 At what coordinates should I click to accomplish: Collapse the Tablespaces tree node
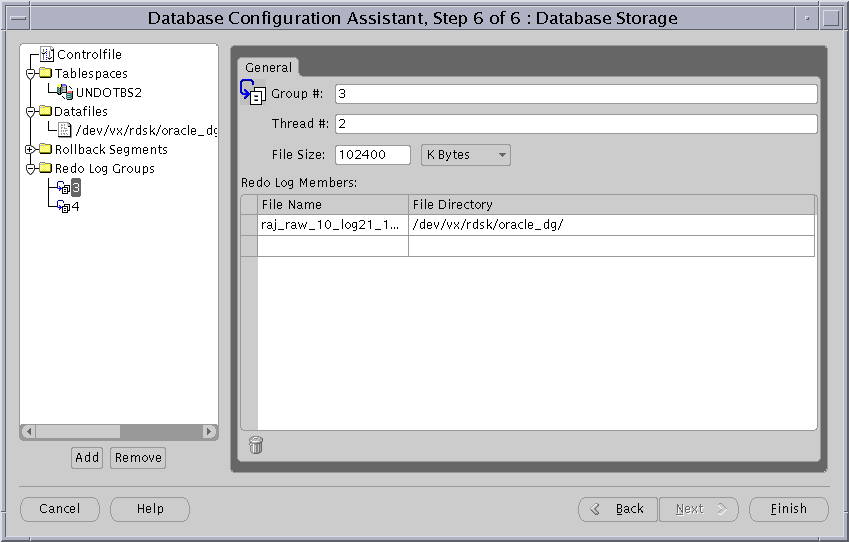[x=30, y=74]
